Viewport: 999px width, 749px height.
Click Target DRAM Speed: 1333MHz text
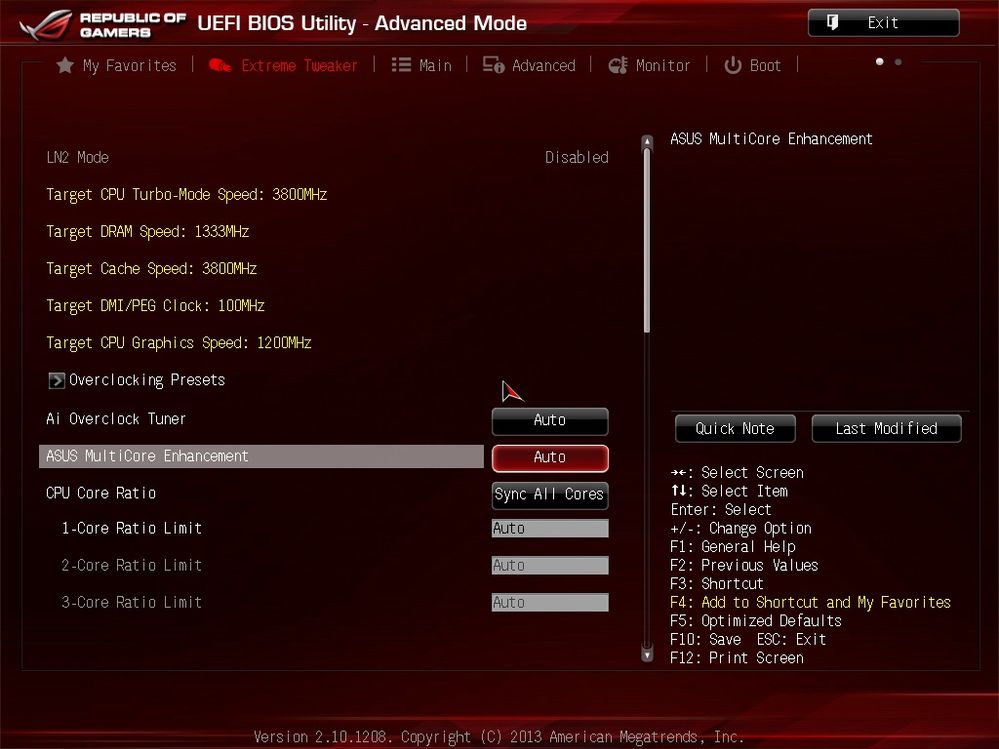point(147,231)
